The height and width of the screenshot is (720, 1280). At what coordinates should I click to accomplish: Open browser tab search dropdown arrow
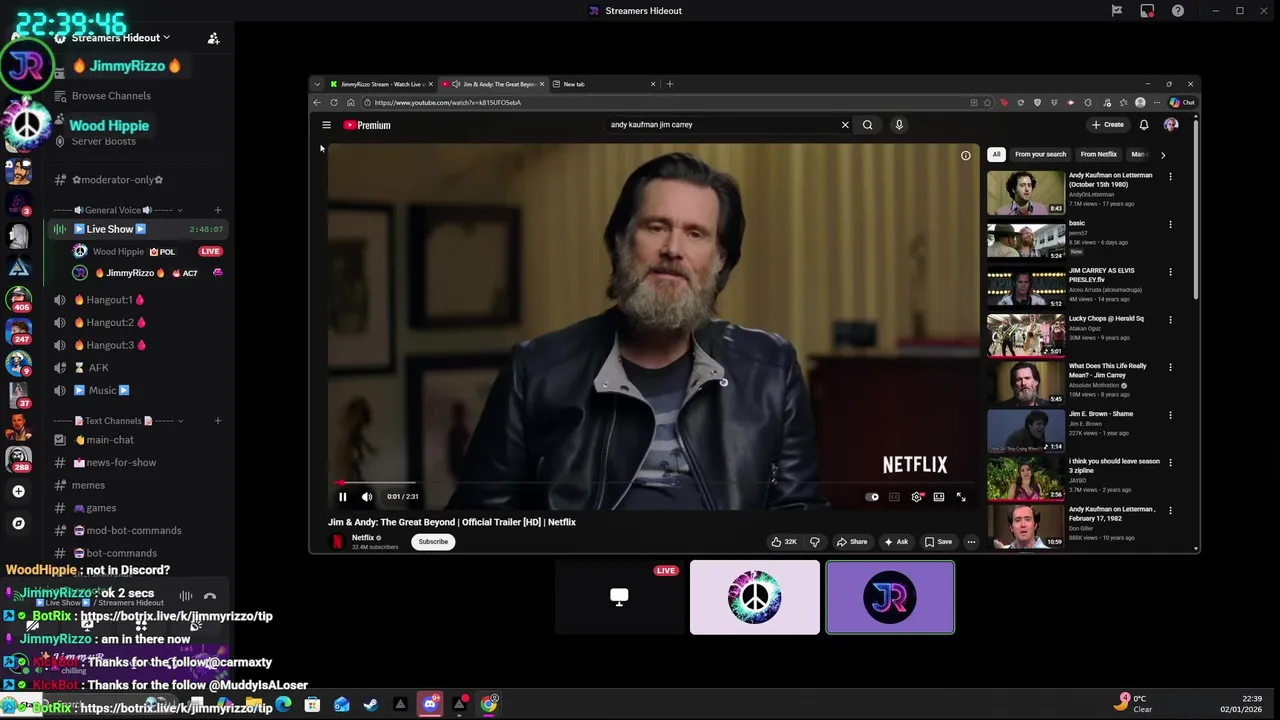(317, 84)
